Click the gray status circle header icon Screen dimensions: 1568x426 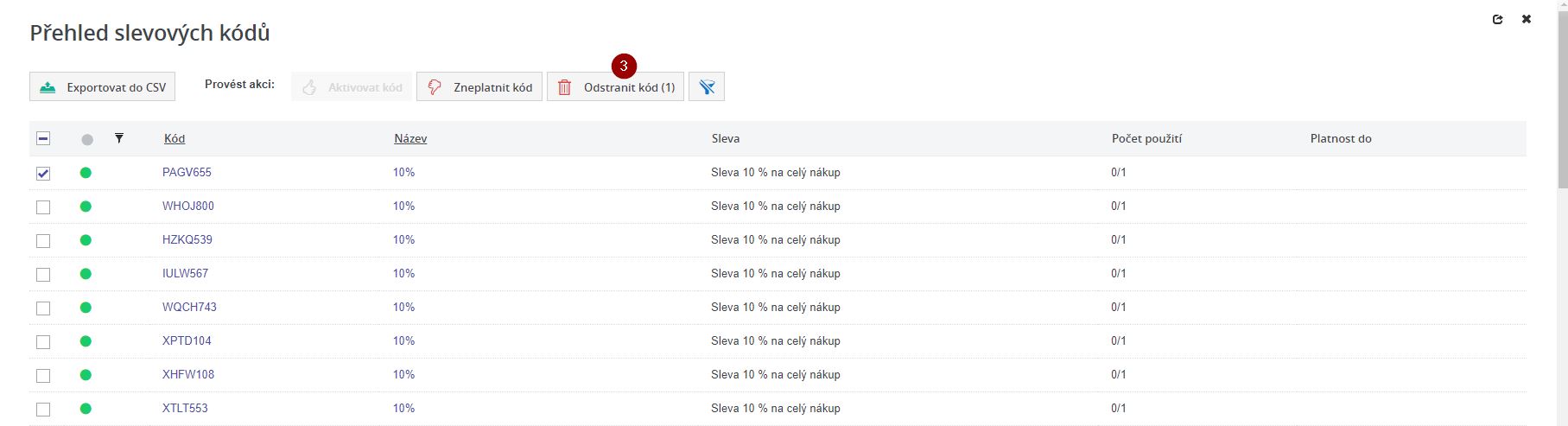click(86, 139)
